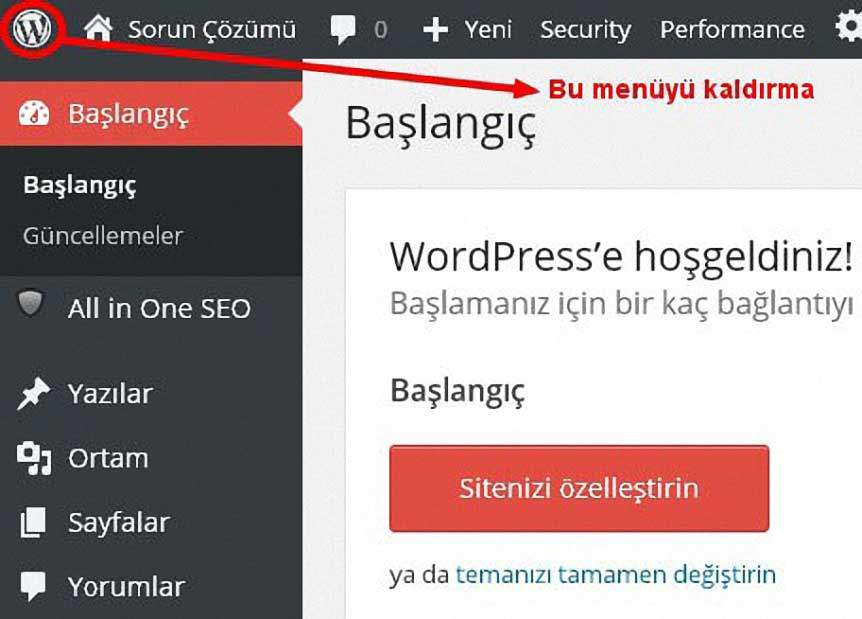
Task: Open the comments bubble icon in admin bar
Action: [x=342, y=30]
